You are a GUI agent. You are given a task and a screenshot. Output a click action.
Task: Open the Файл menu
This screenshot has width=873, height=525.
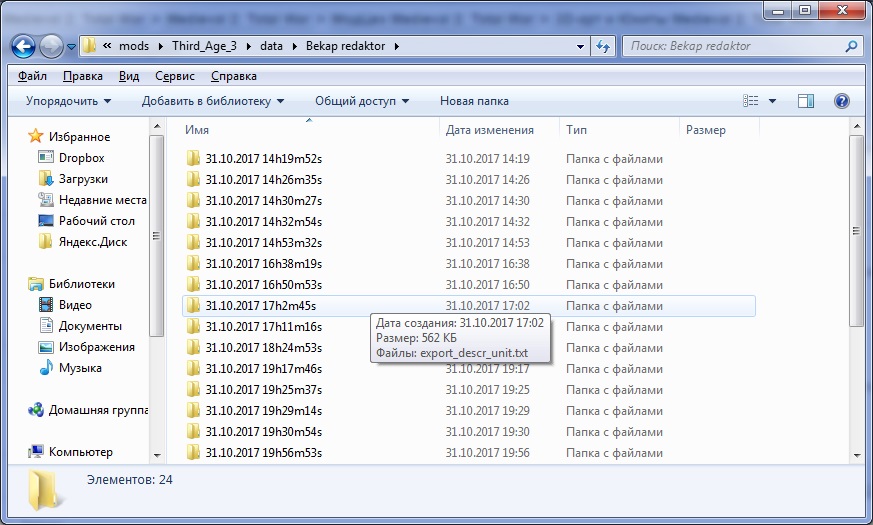pyautogui.click(x=32, y=76)
